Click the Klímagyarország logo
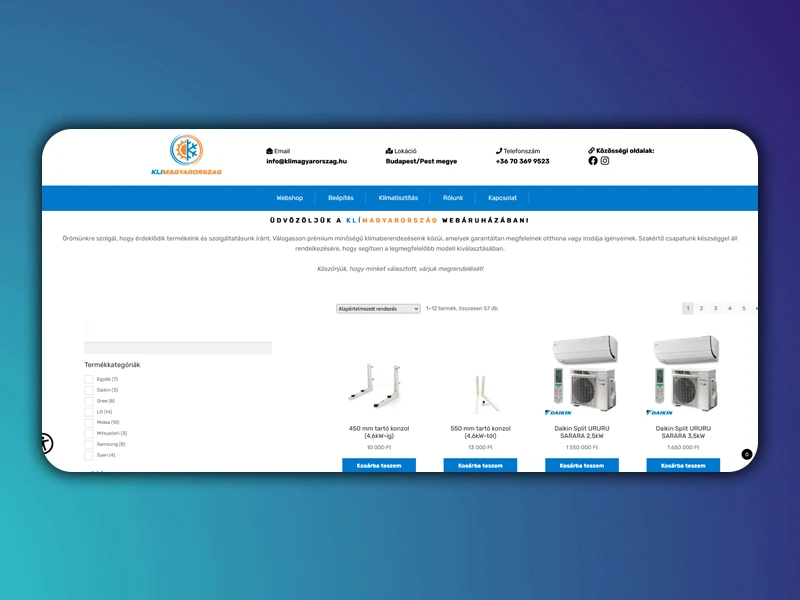The width and height of the screenshot is (800, 600). tap(185, 155)
